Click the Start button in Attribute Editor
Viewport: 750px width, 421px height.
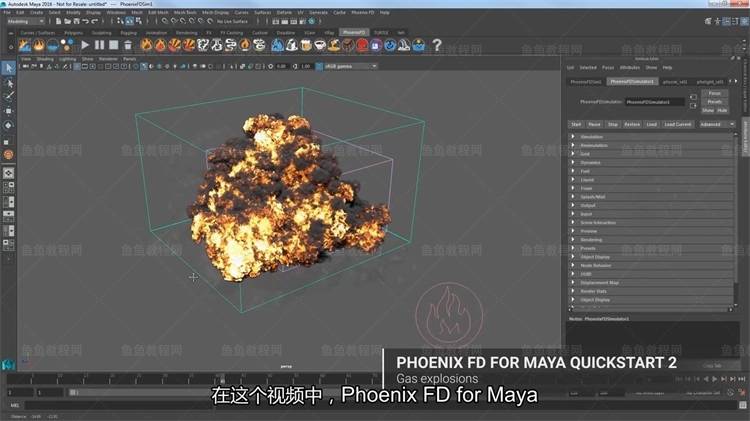576,124
